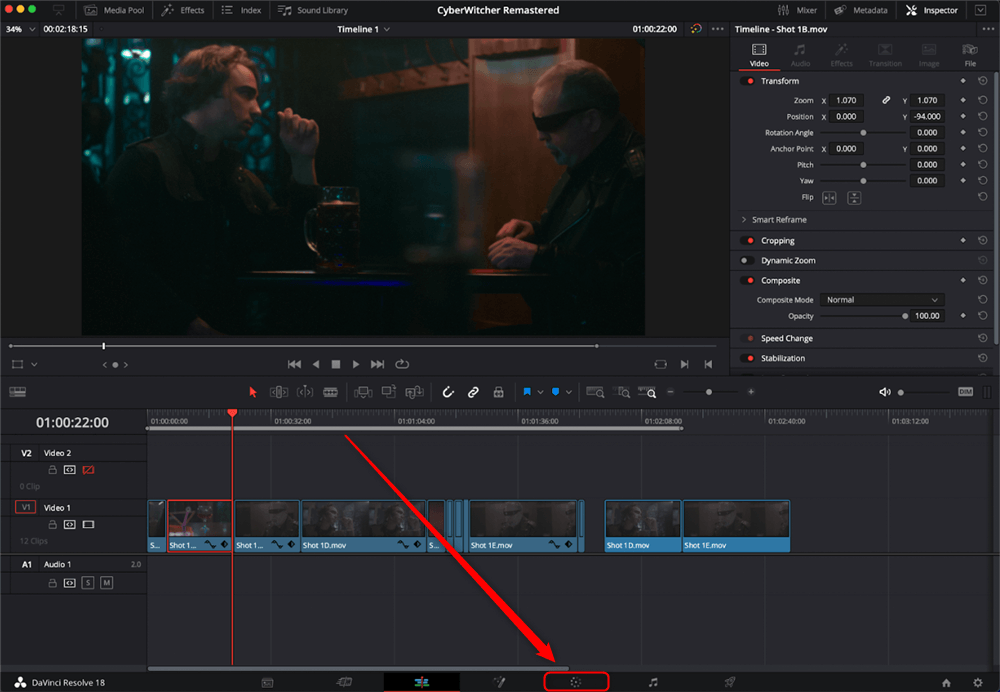Image resolution: width=1000 pixels, height=692 pixels.
Task: Toggle Linked Selection chain icon
Action: (473, 392)
